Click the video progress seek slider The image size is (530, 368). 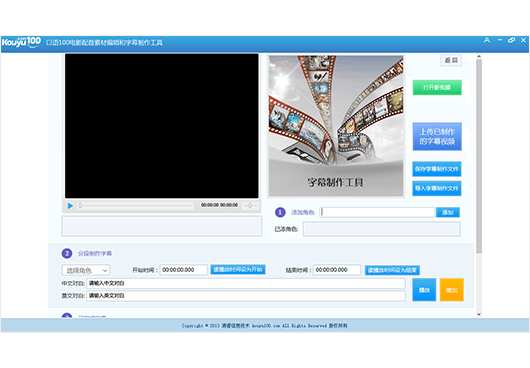point(136,205)
